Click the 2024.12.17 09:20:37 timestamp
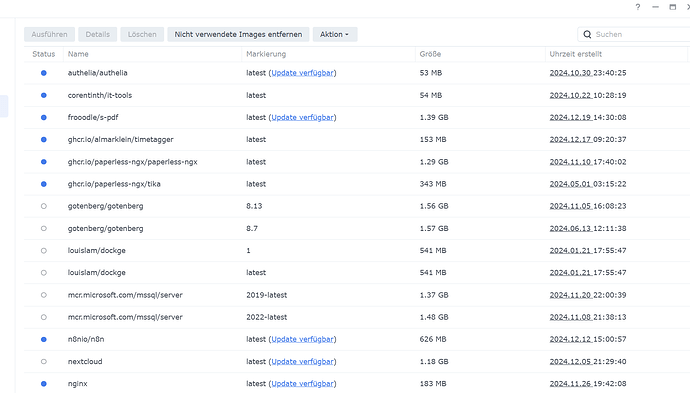This screenshot has height=393, width=690. pos(587,140)
